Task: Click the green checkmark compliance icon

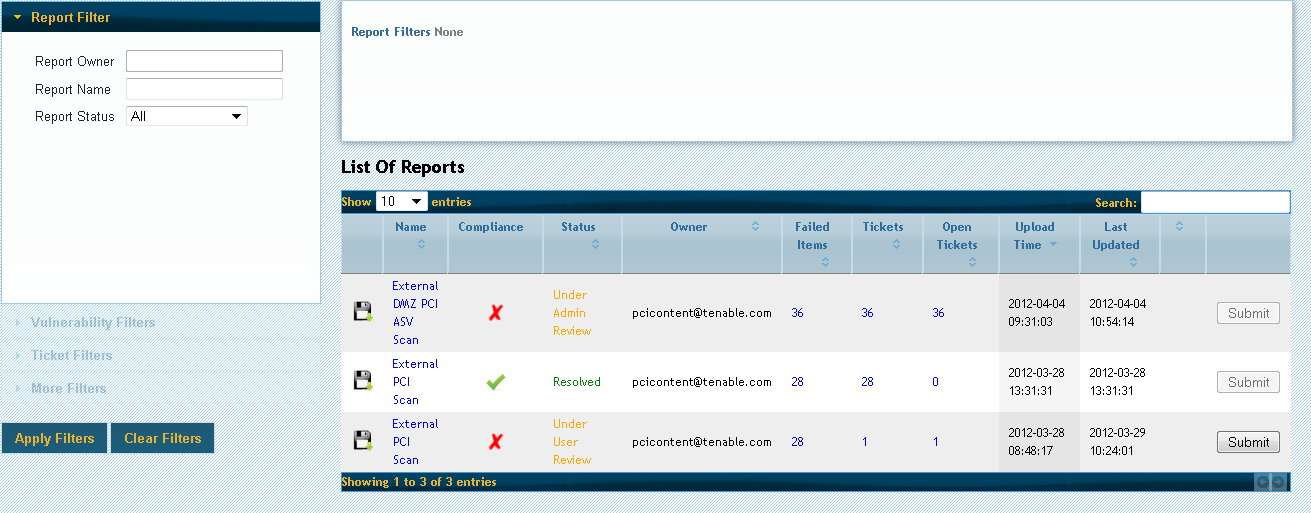Action: (495, 382)
